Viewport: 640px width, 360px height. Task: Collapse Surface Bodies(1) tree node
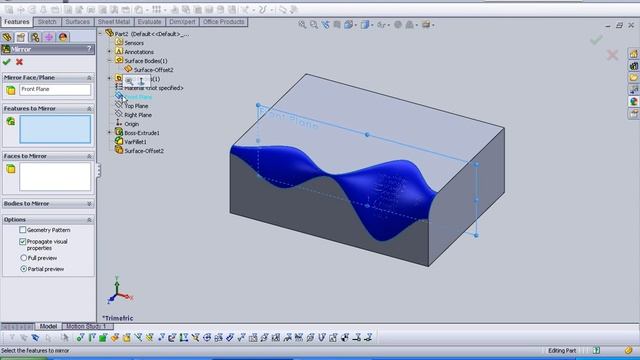pyautogui.click(x=109, y=60)
